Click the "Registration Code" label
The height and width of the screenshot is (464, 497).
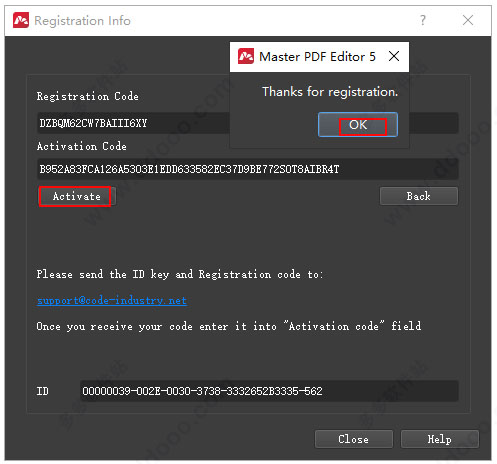[x=88, y=96]
